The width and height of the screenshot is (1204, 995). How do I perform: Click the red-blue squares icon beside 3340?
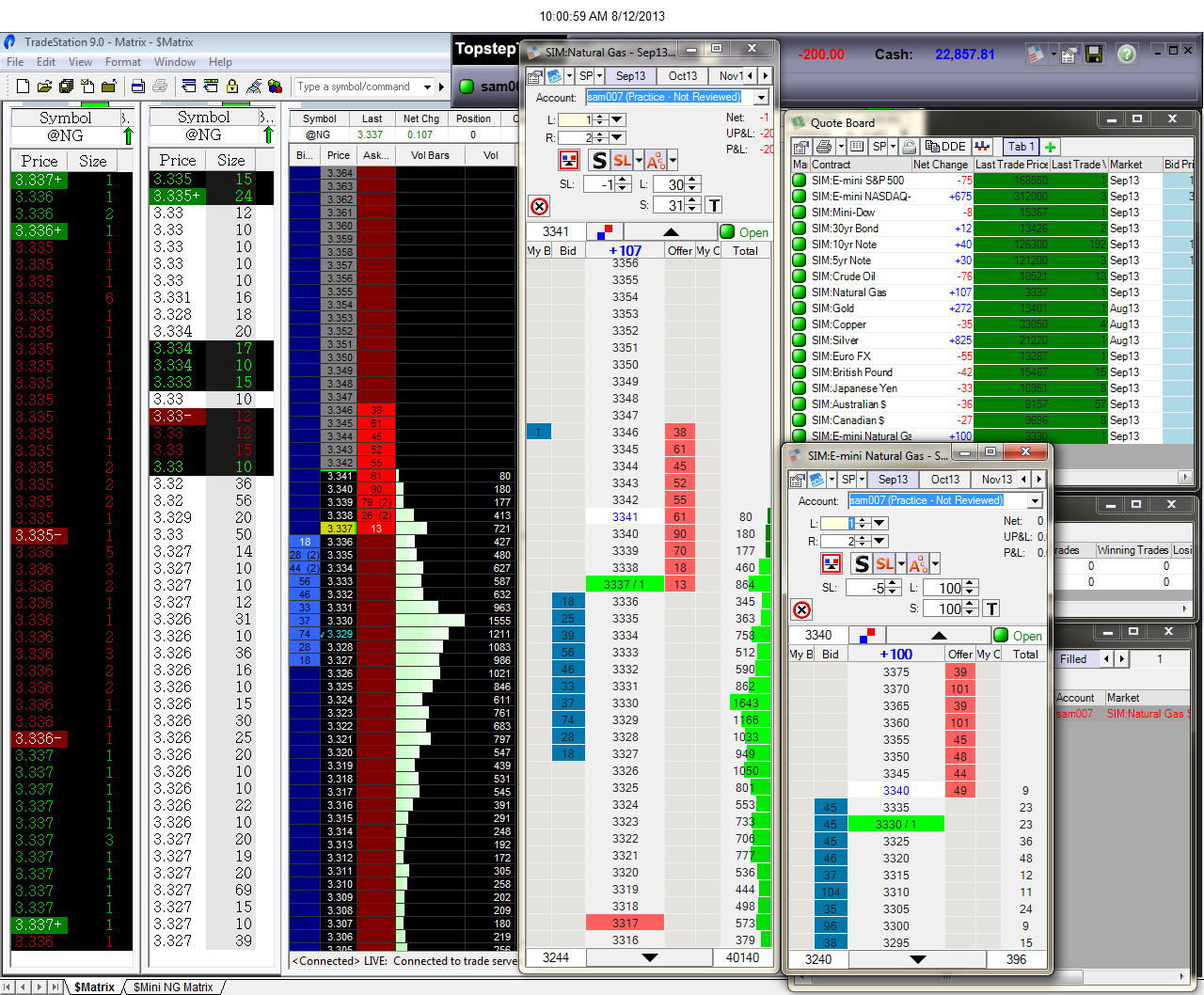pos(867,635)
